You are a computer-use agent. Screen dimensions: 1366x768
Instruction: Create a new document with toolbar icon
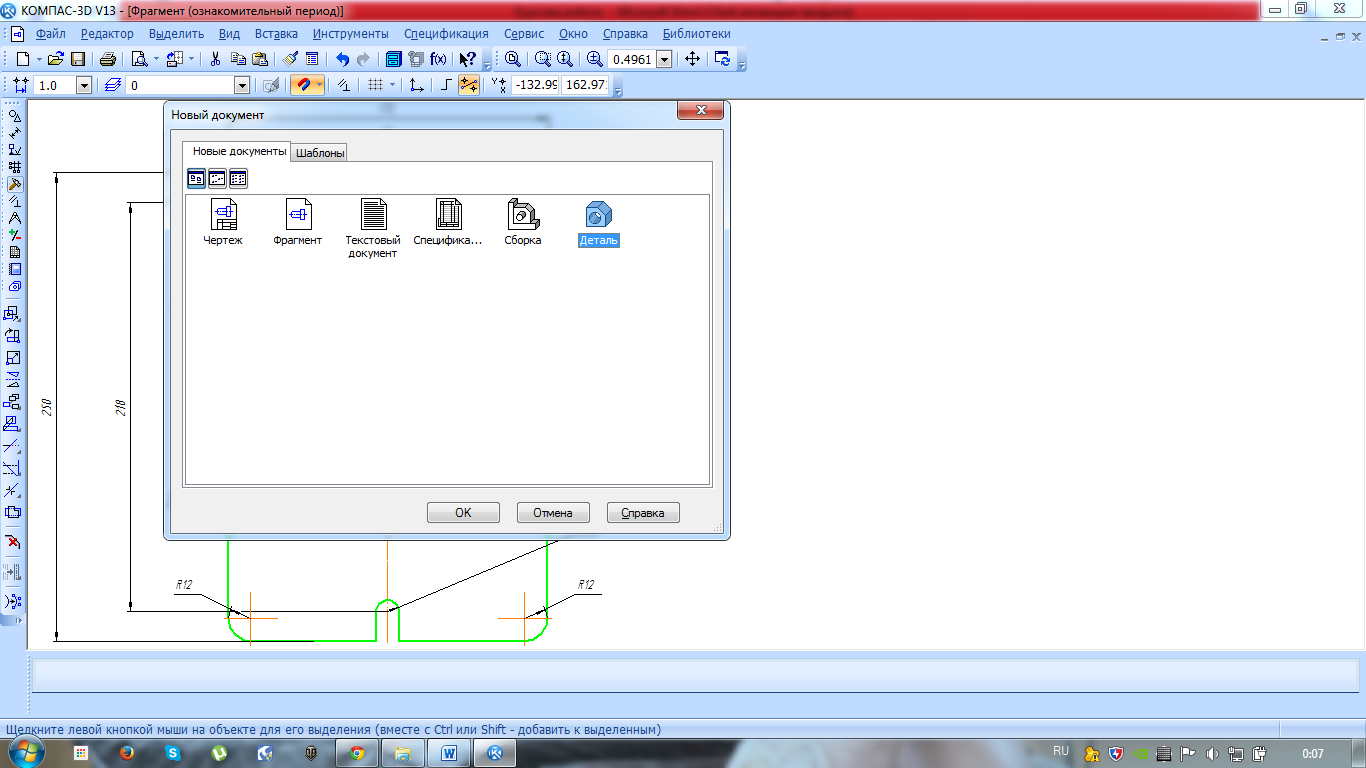[x=22, y=59]
